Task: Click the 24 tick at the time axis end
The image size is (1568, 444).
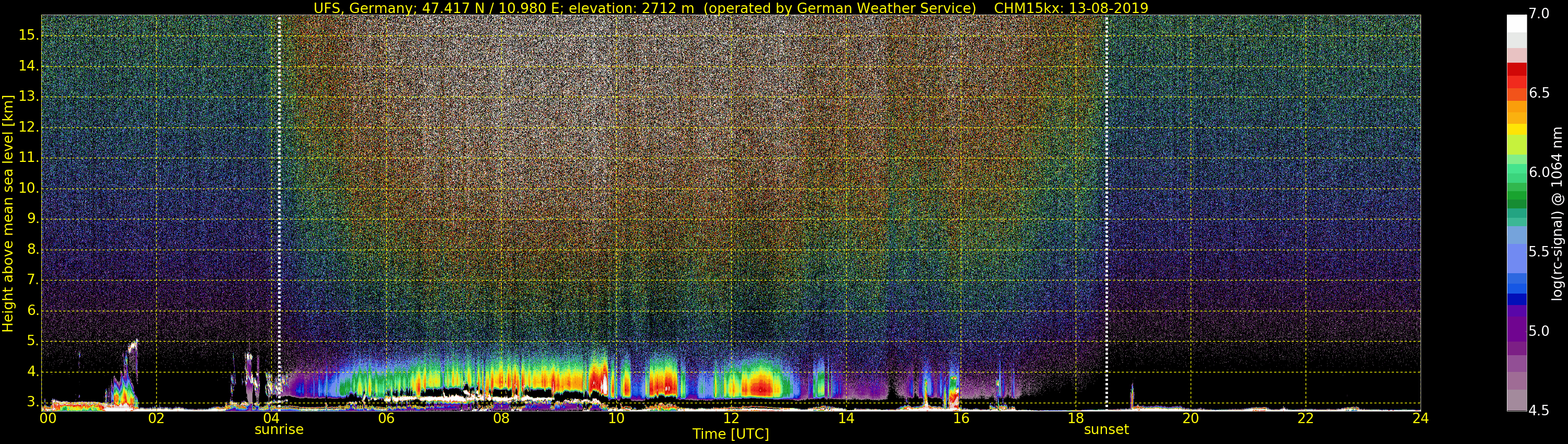Action: [x=1420, y=418]
